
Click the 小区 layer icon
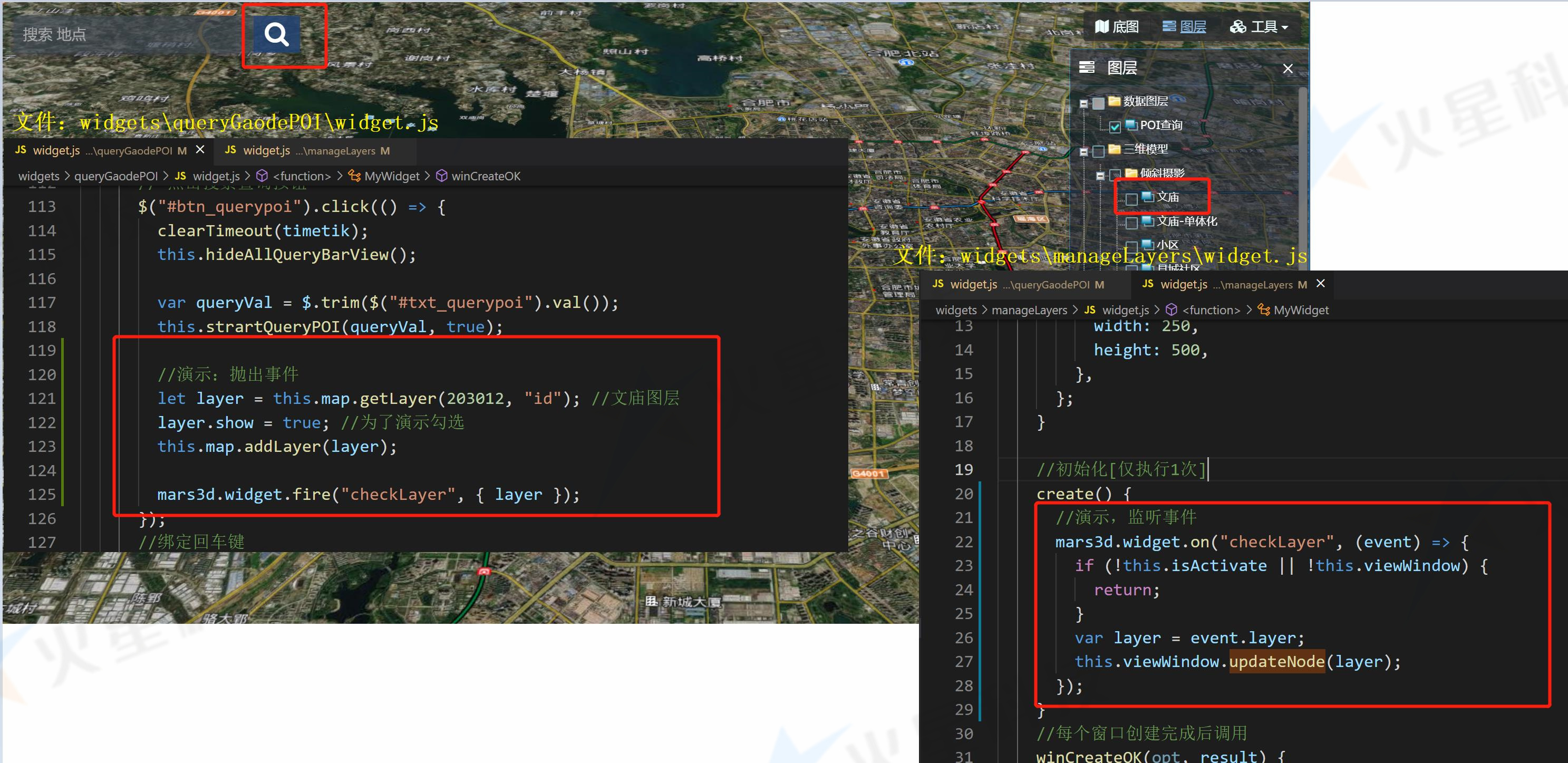click(x=1148, y=244)
